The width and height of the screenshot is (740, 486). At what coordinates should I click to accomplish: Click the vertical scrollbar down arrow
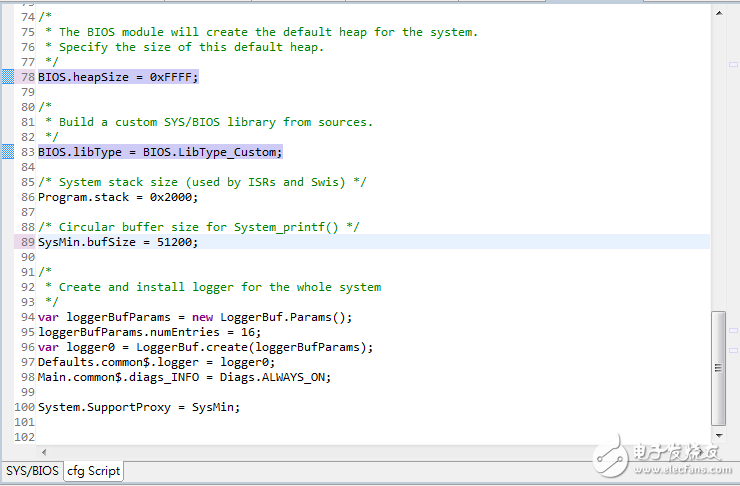point(719,436)
